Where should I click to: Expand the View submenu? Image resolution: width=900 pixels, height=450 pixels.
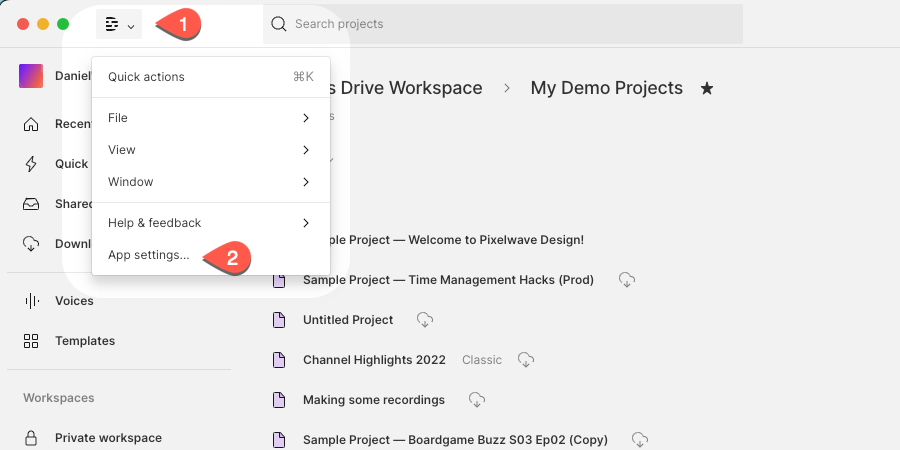point(210,150)
